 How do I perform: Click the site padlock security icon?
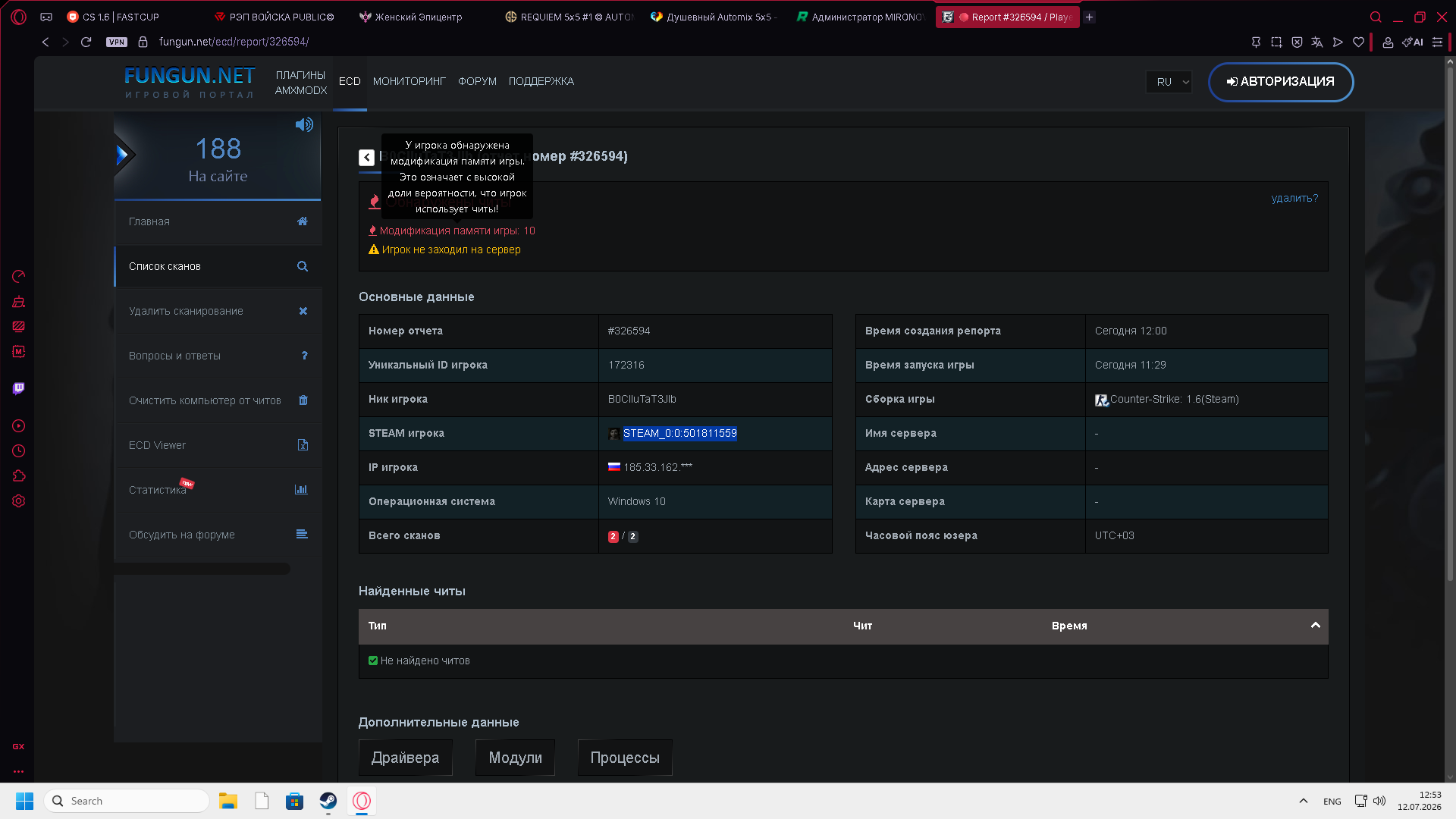(x=143, y=42)
